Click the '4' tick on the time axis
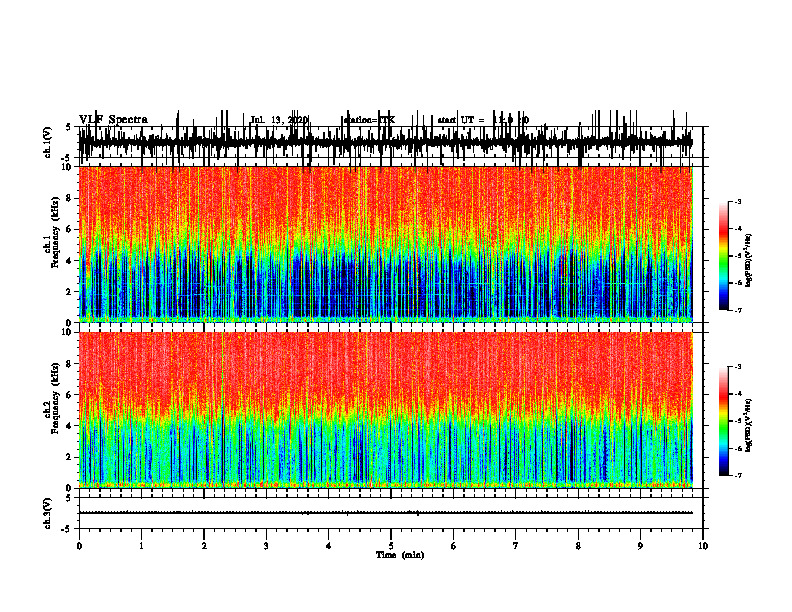Screen dimensions: 792x612 329,546
